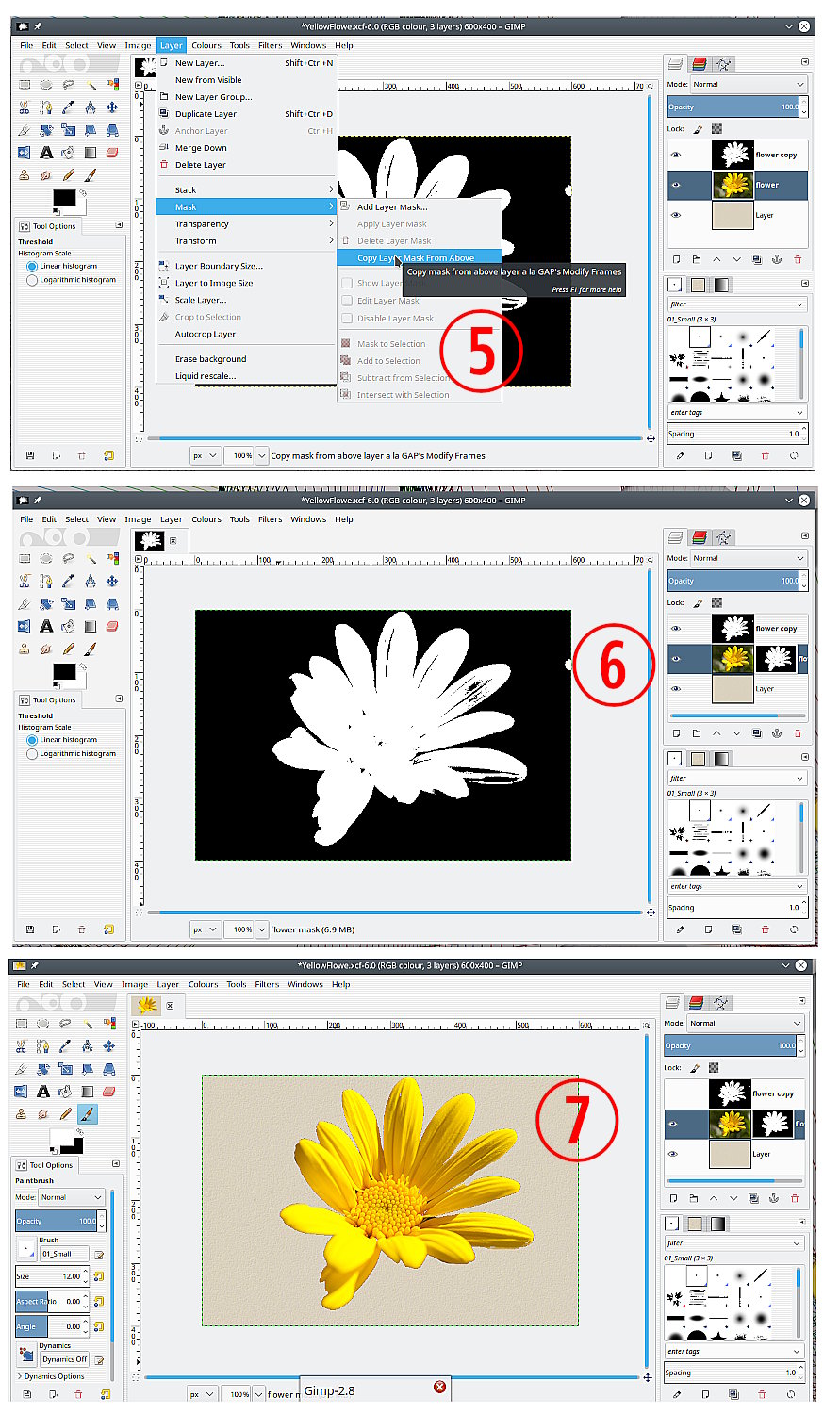Select the Pencil tool in the yellow-flower window
Image resolution: width=840 pixels, height=1414 pixels.
65,1114
